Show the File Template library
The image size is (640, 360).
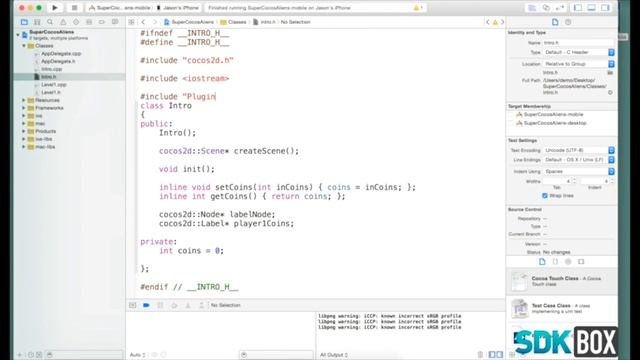[x=542, y=262]
